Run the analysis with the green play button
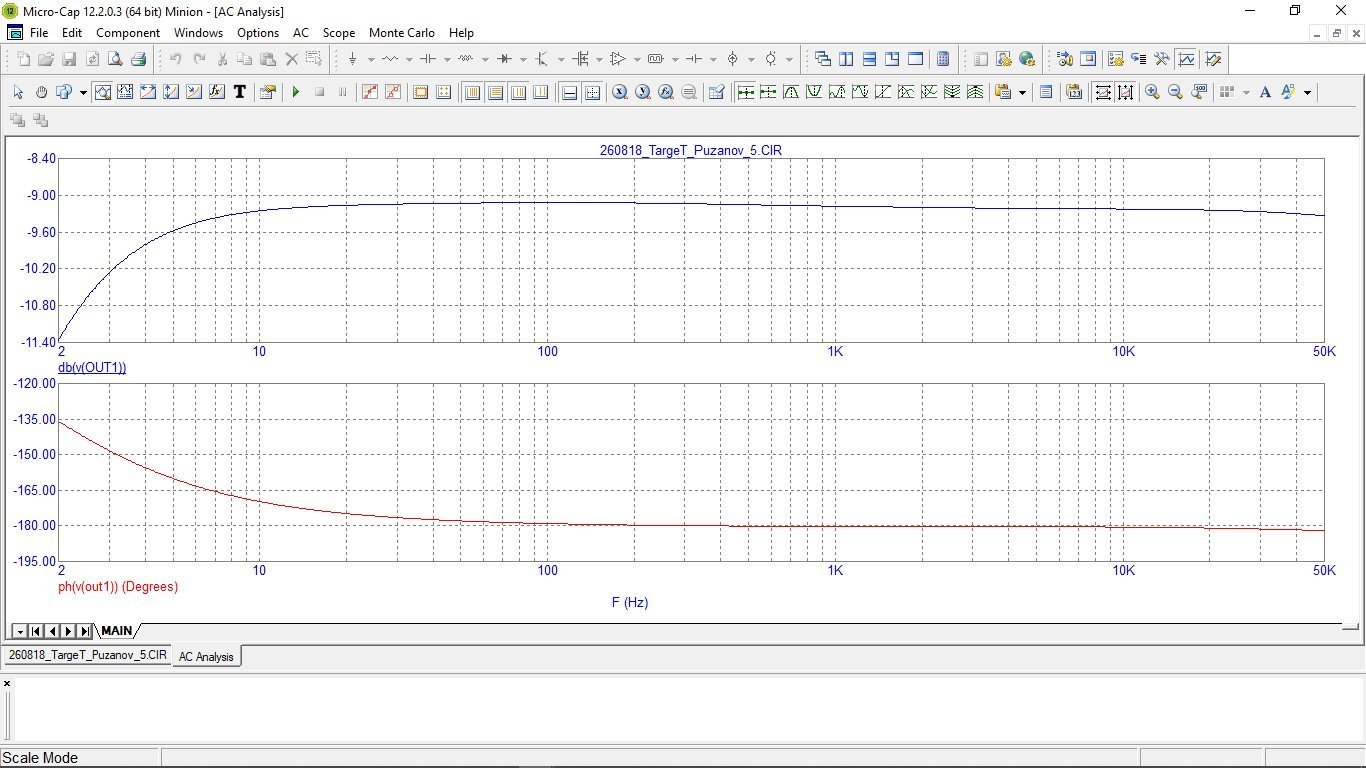1366x768 pixels. (x=296, y=92)
